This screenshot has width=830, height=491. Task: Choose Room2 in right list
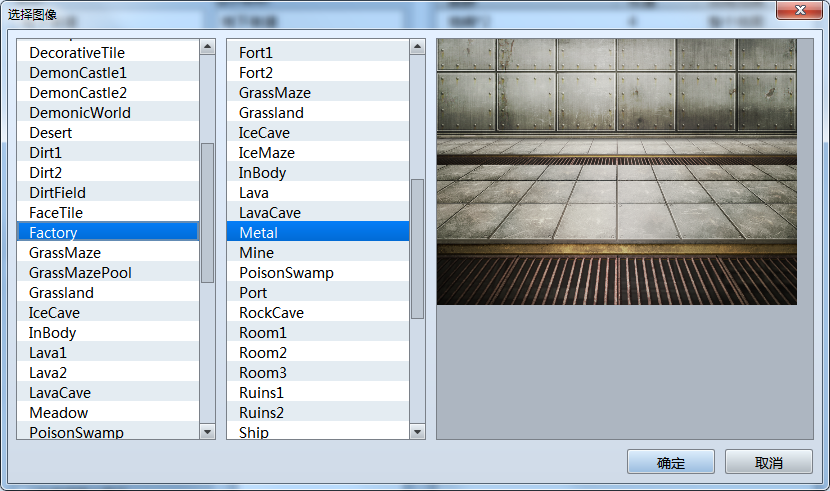pos(318,353)
